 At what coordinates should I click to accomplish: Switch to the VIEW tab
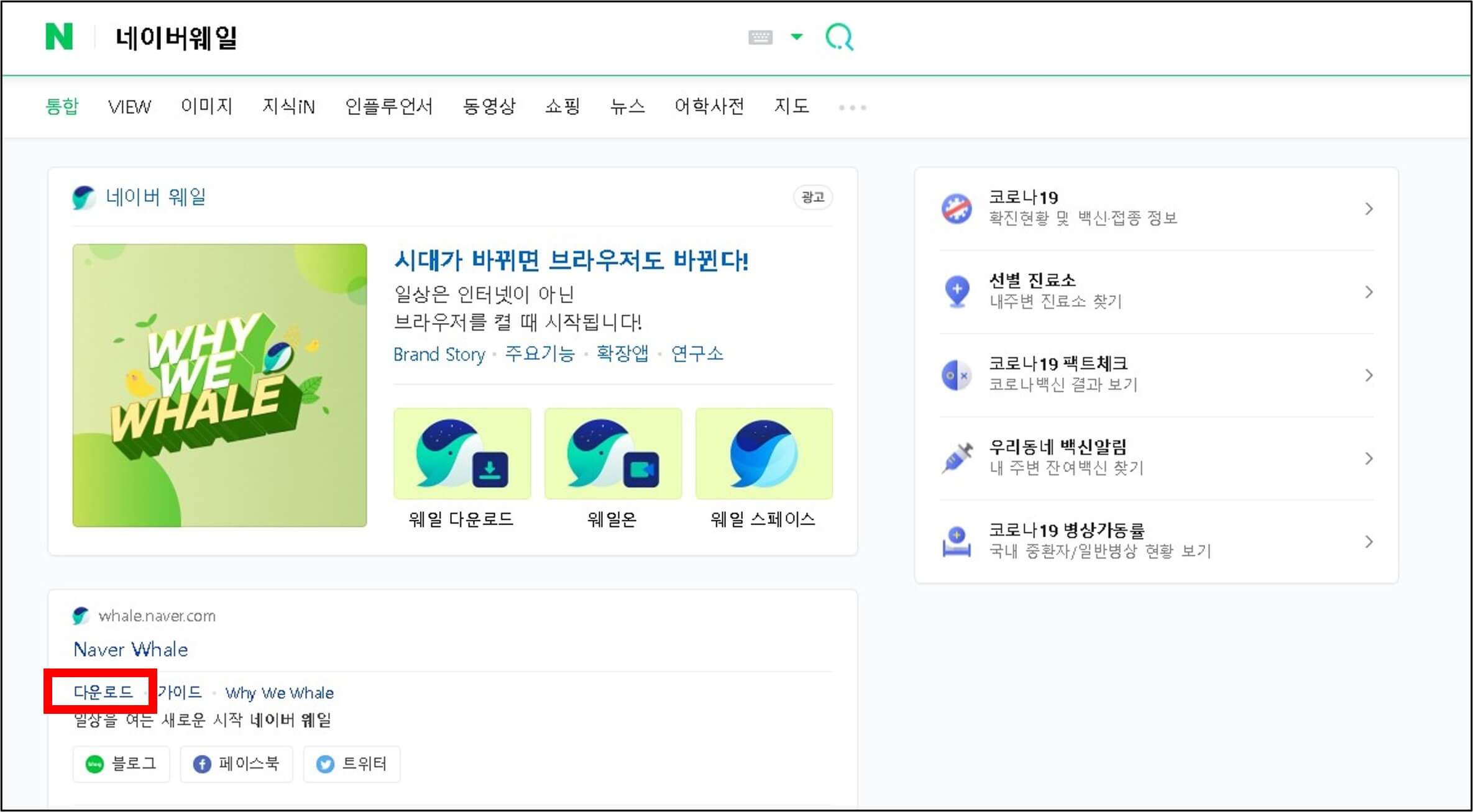(x=129, y=107)
